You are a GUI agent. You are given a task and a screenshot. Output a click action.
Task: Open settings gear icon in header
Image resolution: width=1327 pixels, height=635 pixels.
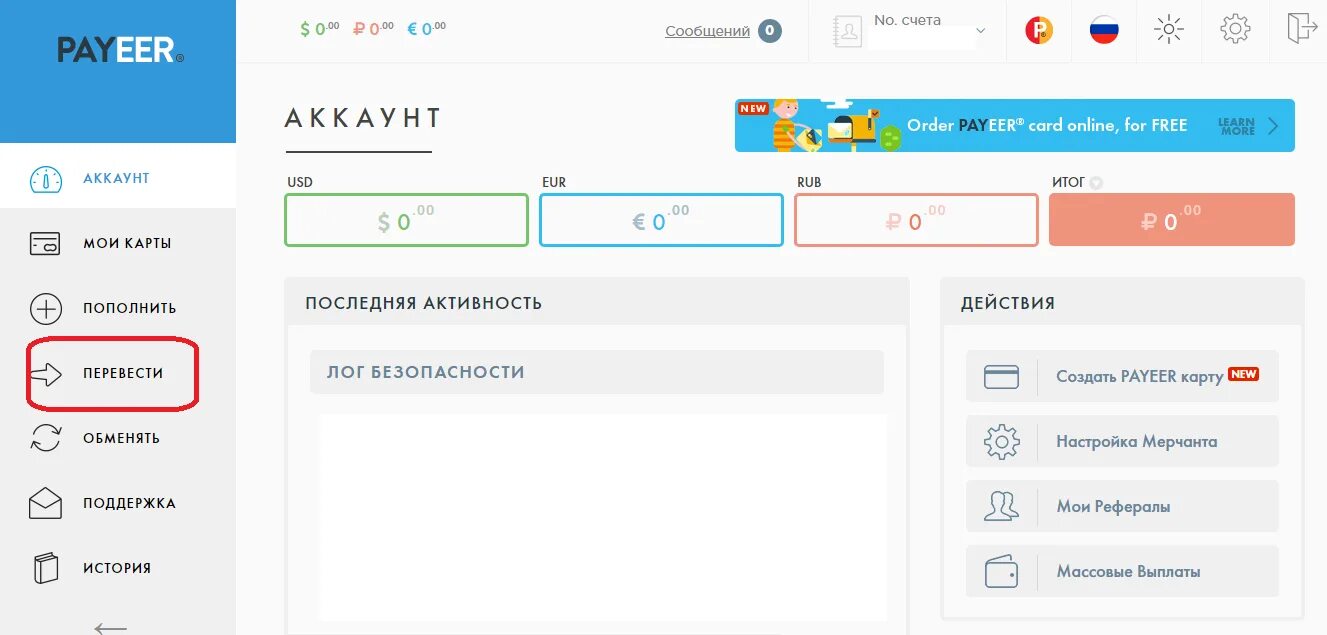(1236, 29)
